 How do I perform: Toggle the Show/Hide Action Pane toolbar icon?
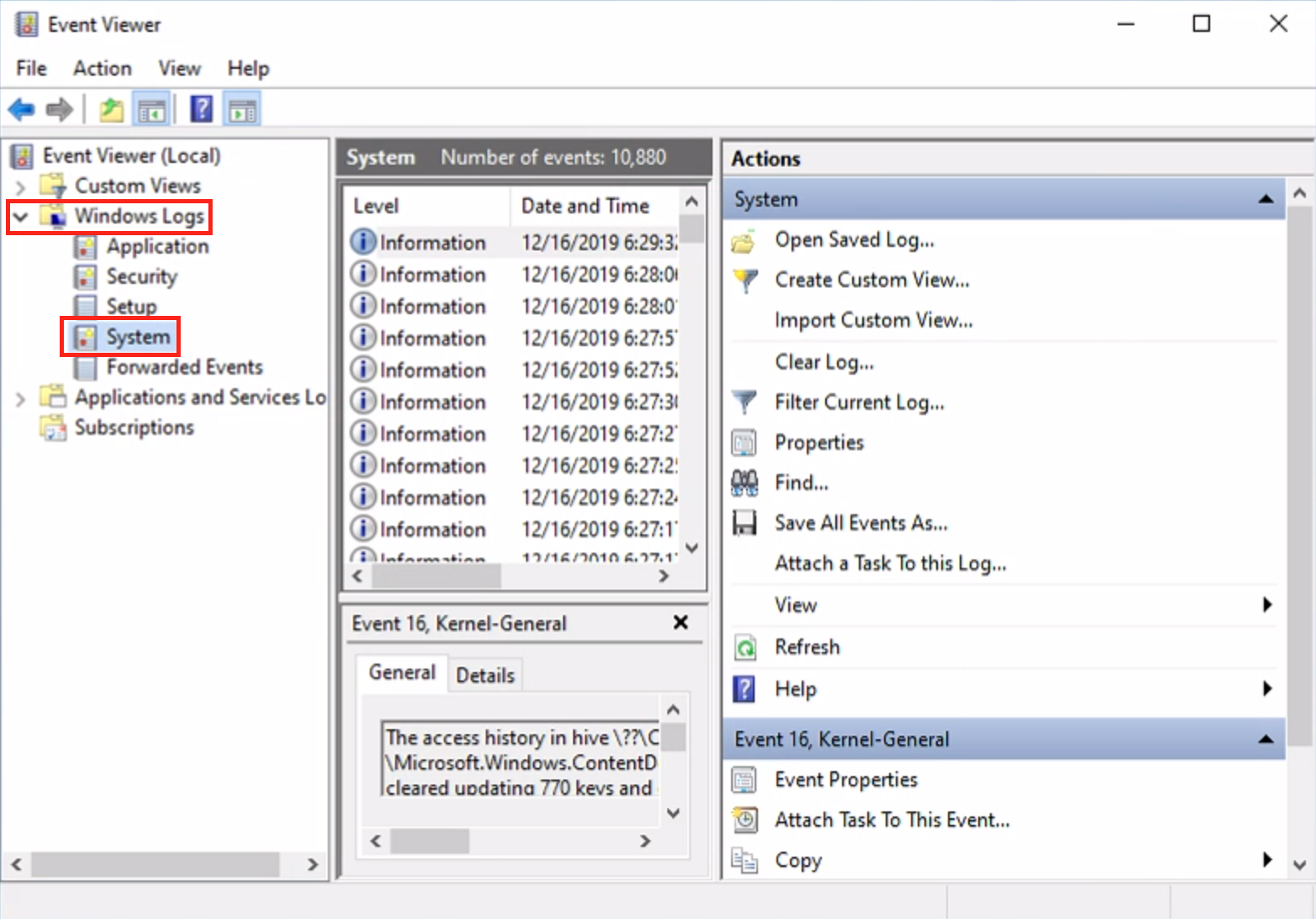243,109
